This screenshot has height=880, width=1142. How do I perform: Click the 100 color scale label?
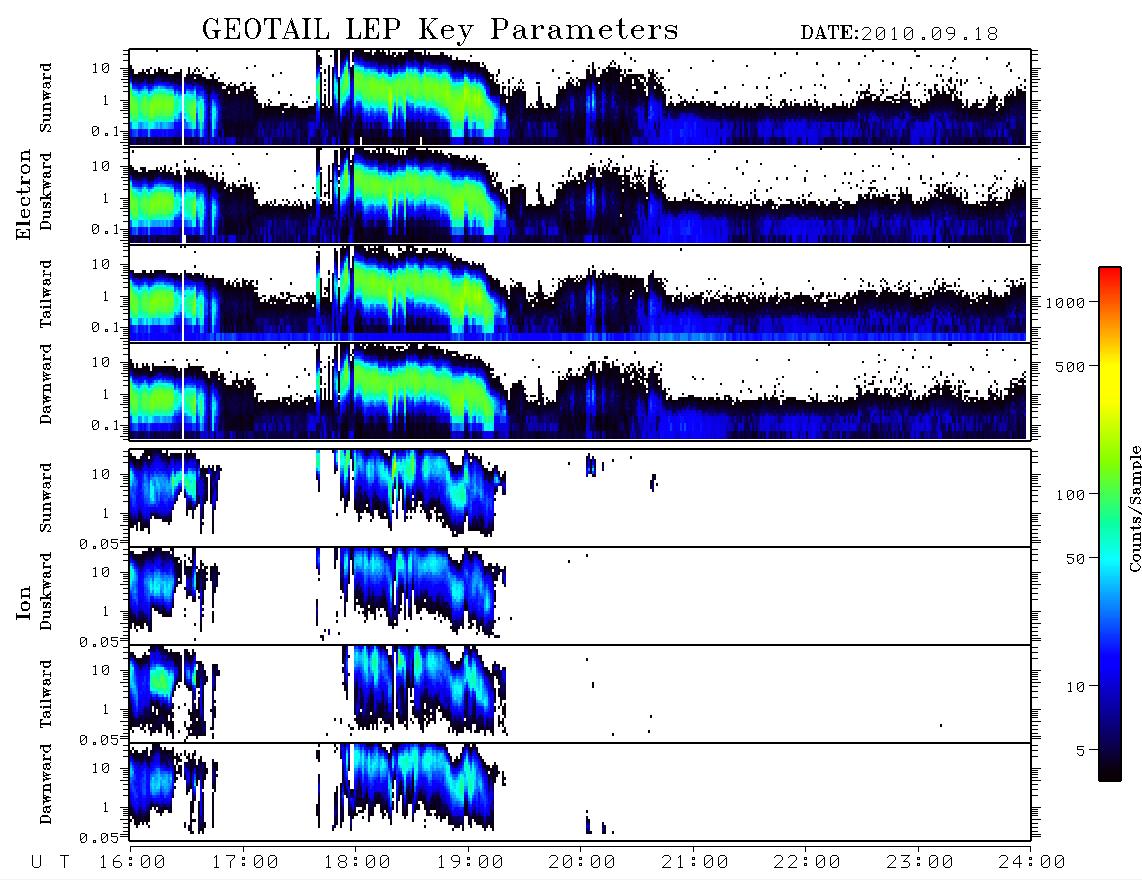[x=1071, y=495]
